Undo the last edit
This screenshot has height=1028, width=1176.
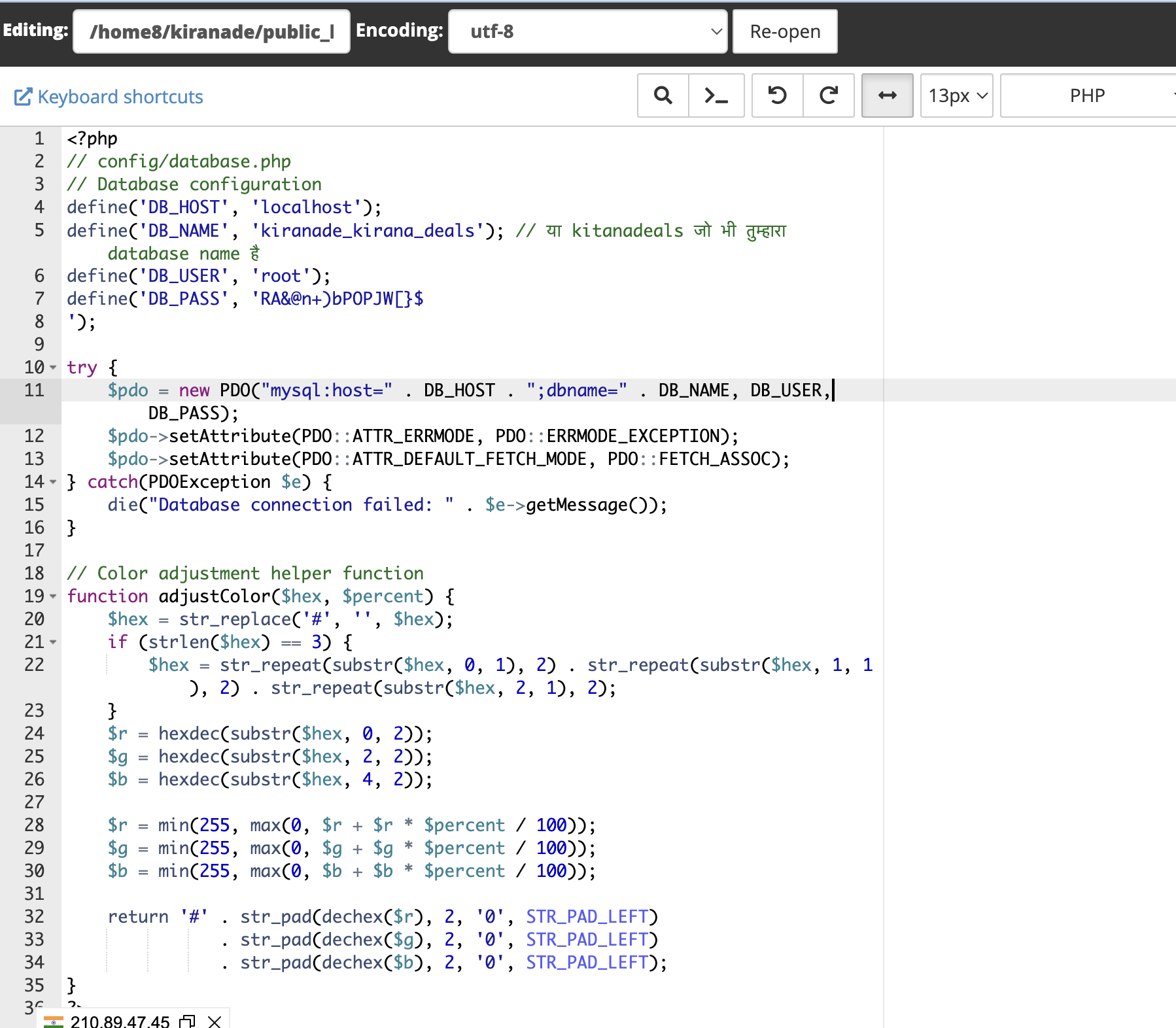(x=777, y=95)
